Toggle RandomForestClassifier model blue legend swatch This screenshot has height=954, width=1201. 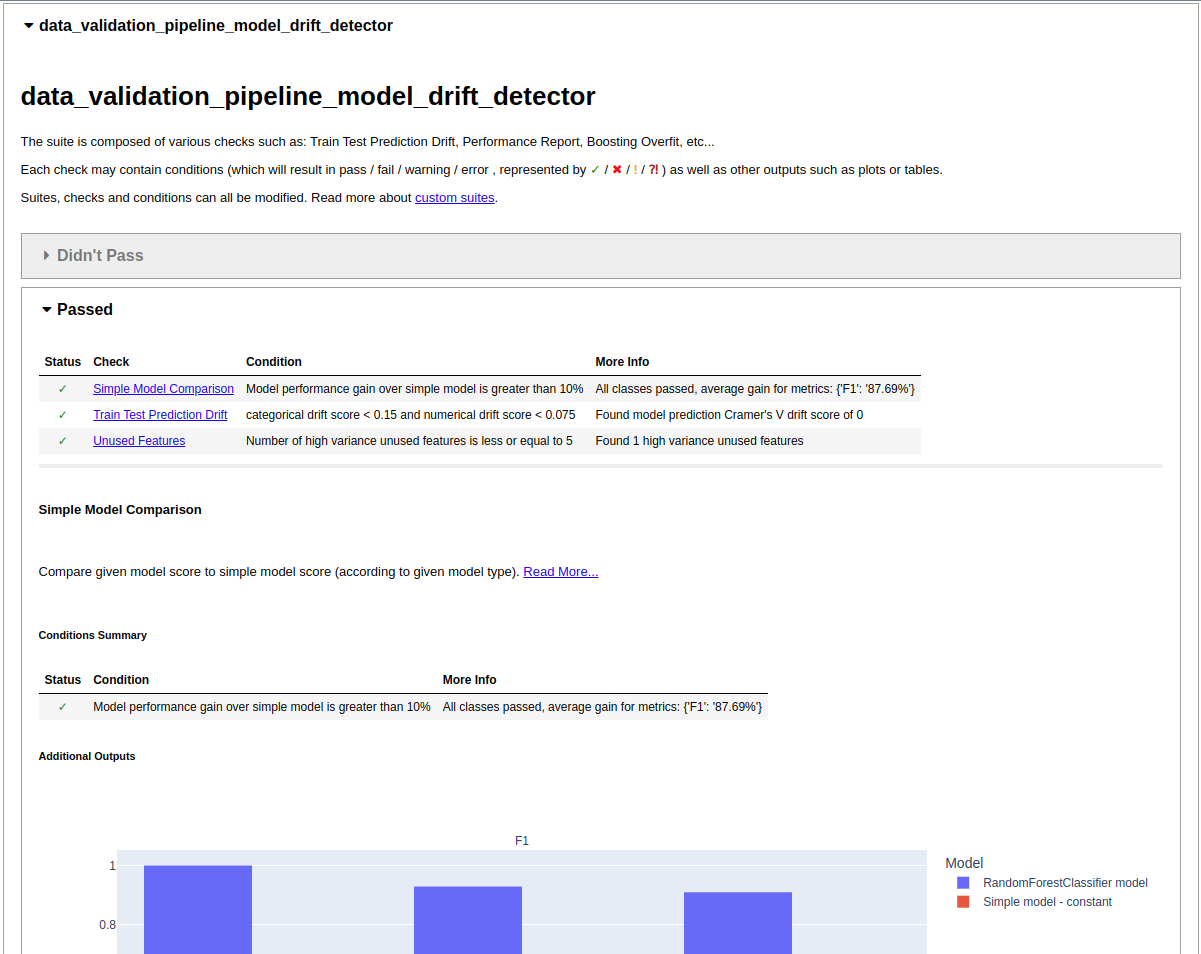tap(963, 883)
